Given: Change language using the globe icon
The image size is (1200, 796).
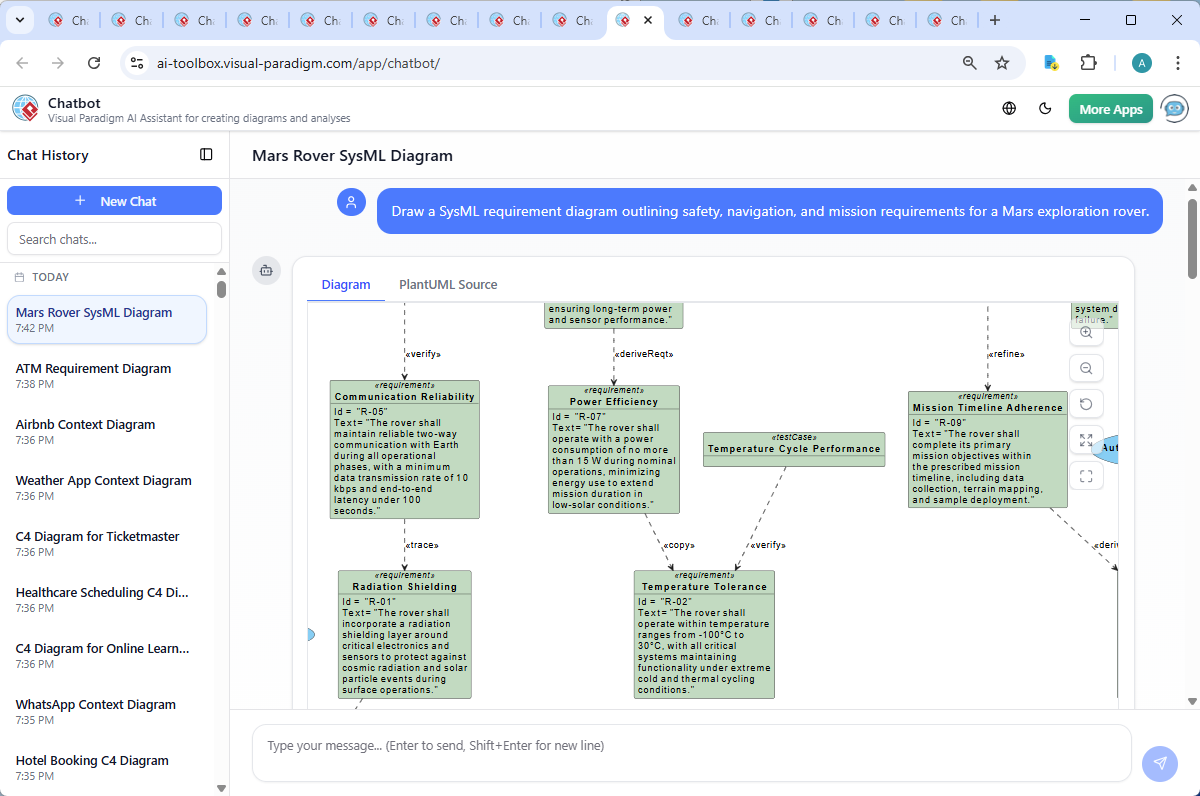Looking at the screenshot, I should [x=1009, y=108].
